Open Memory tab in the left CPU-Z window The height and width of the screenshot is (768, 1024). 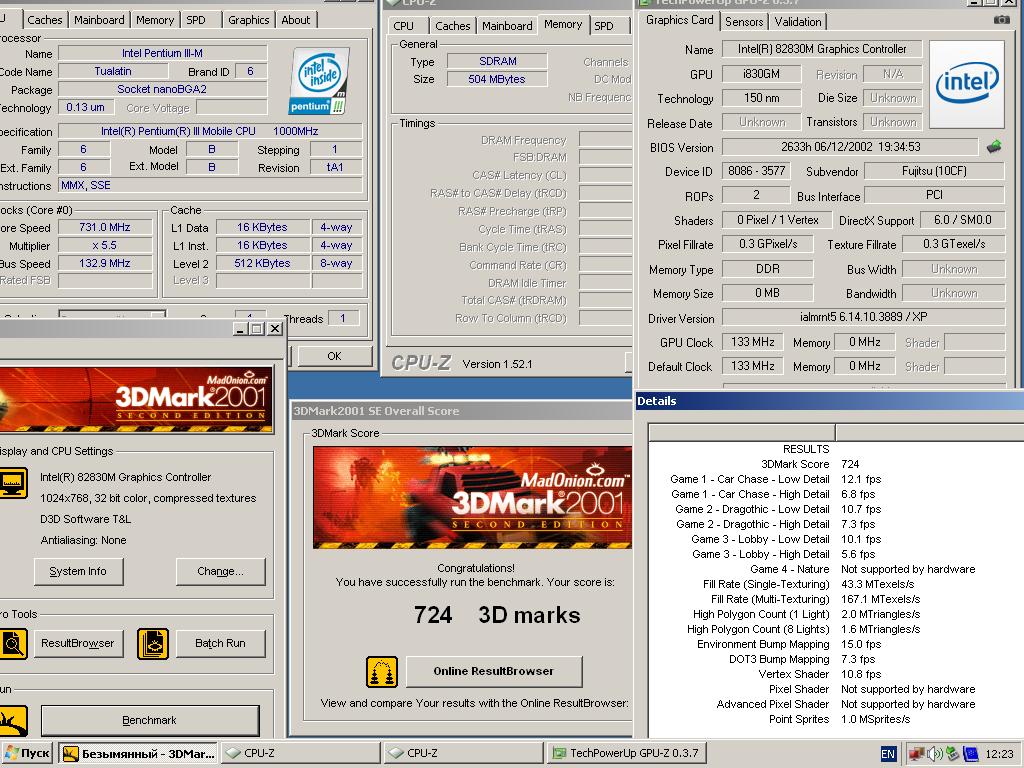pos(155,20)
